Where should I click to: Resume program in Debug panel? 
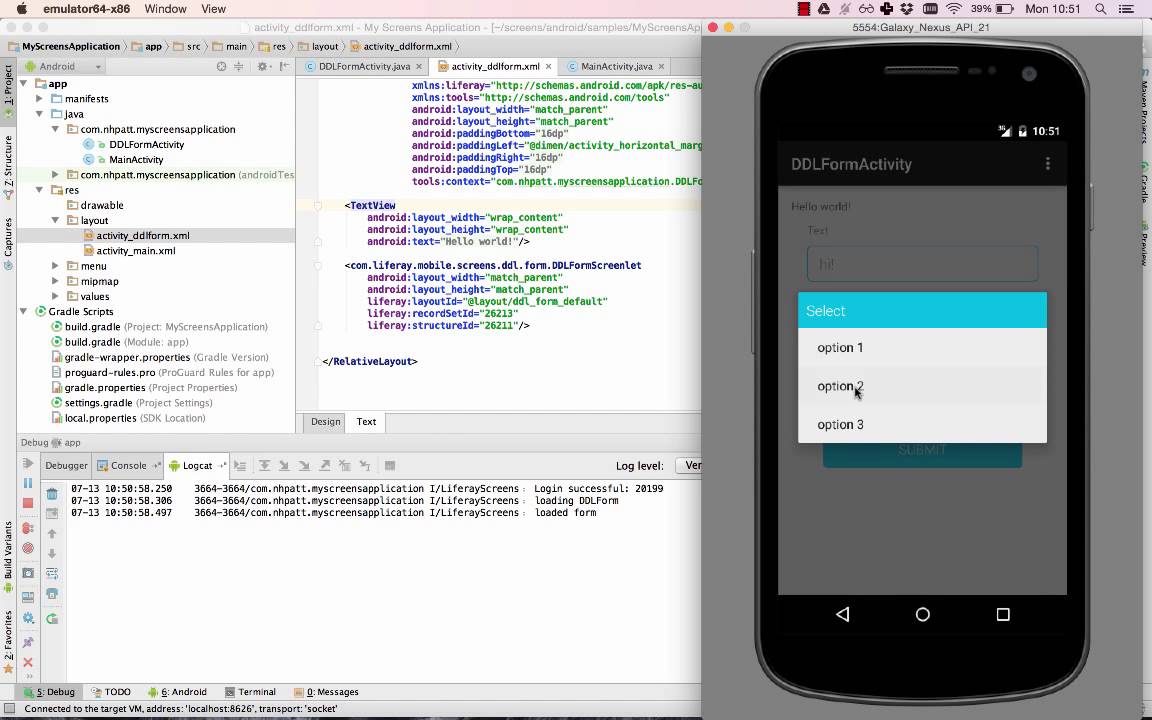click(28, 464)
